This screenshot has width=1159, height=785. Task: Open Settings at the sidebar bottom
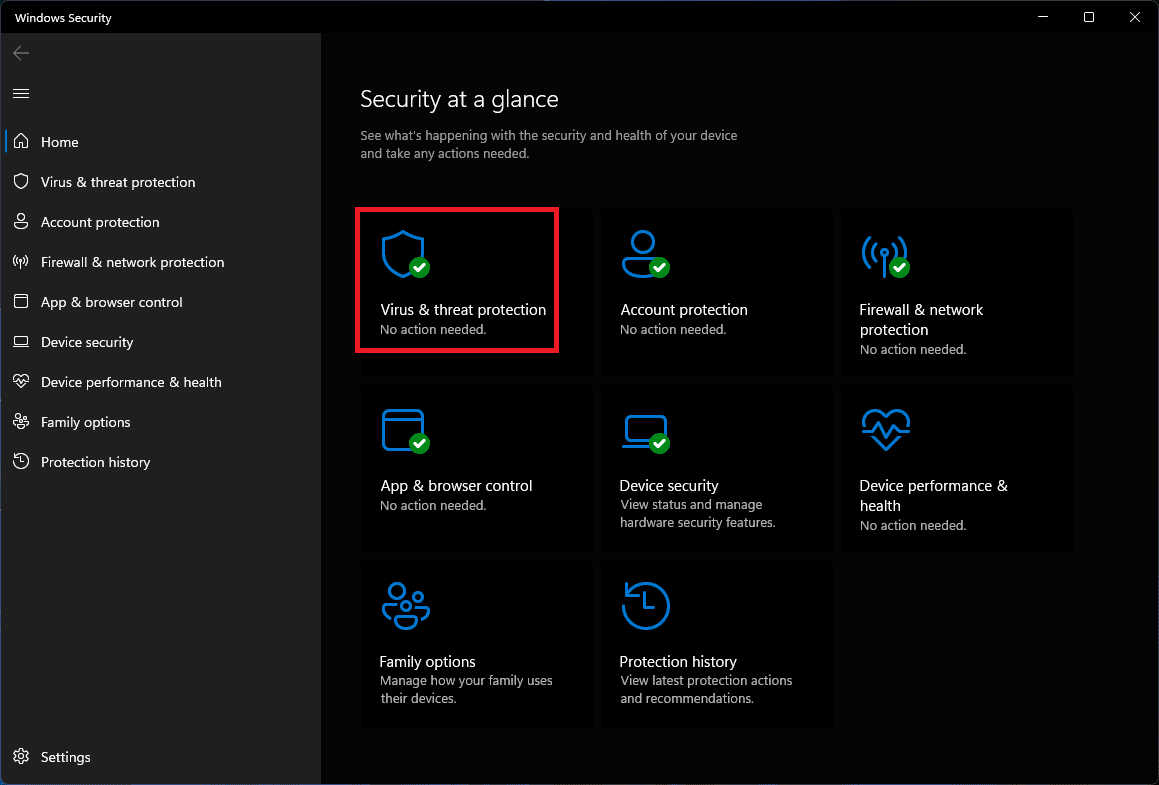pyautogui.click(x=65, y=757)
